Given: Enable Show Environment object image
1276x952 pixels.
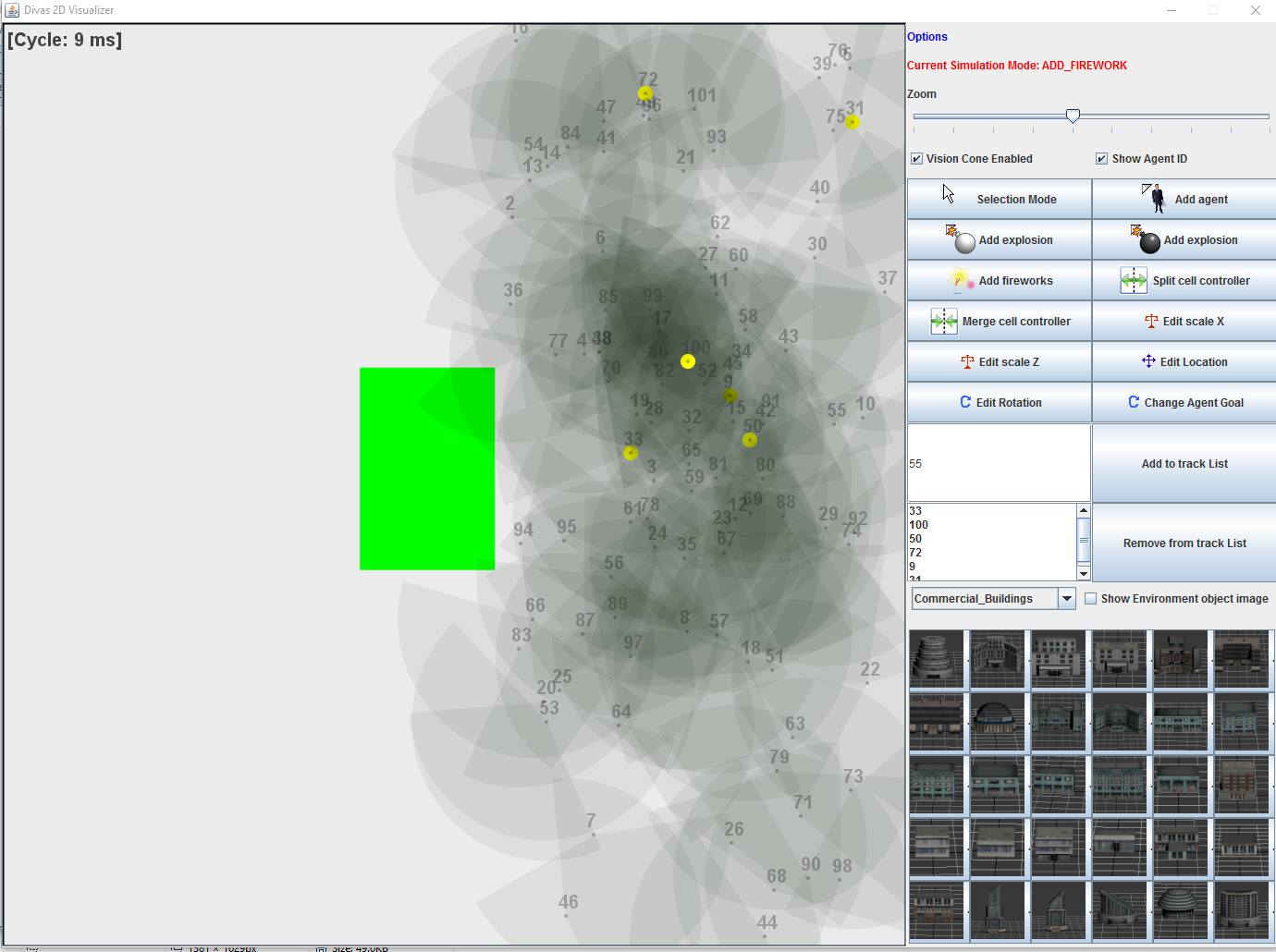Looking at the screenshot, I should (x=1090, y=599).
